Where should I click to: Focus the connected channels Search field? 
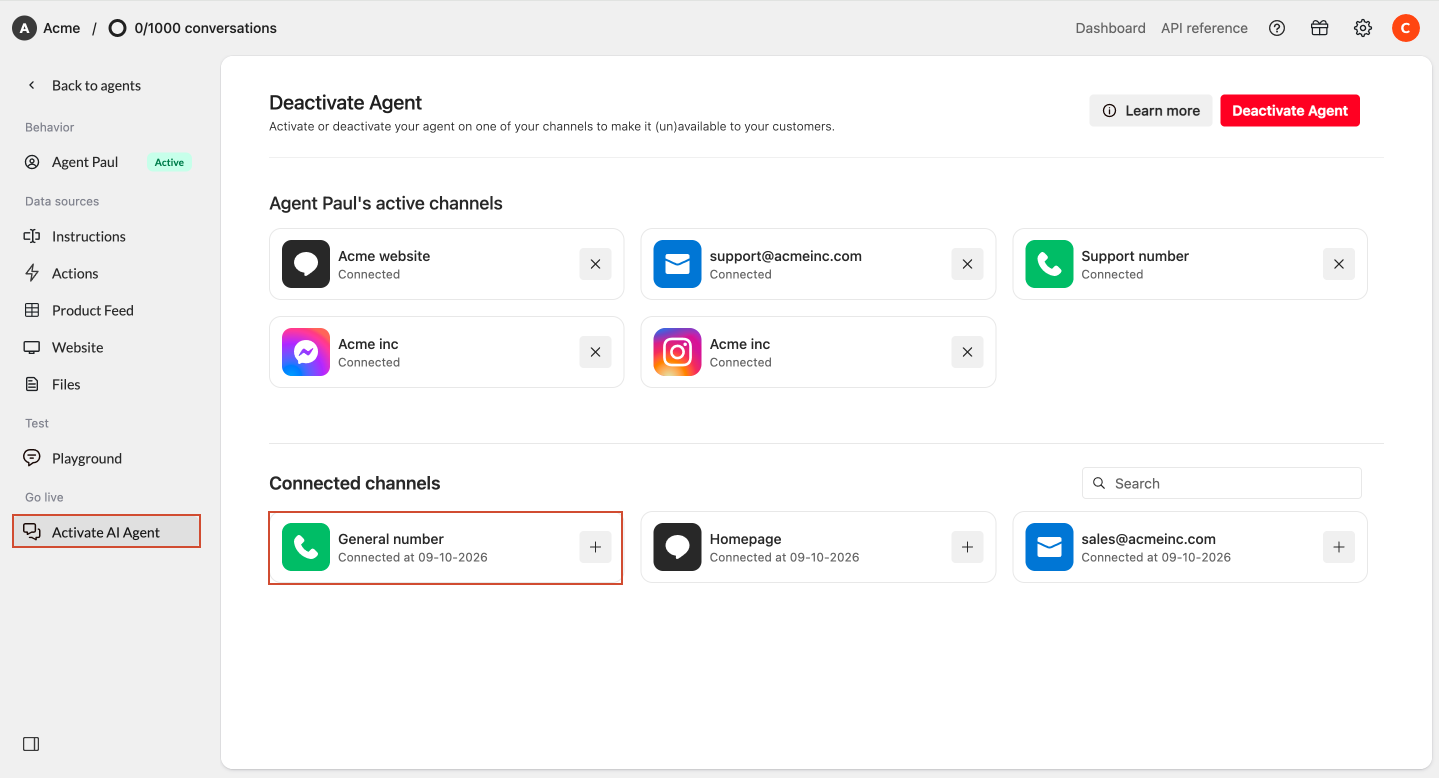click(x=1222, y=483)
